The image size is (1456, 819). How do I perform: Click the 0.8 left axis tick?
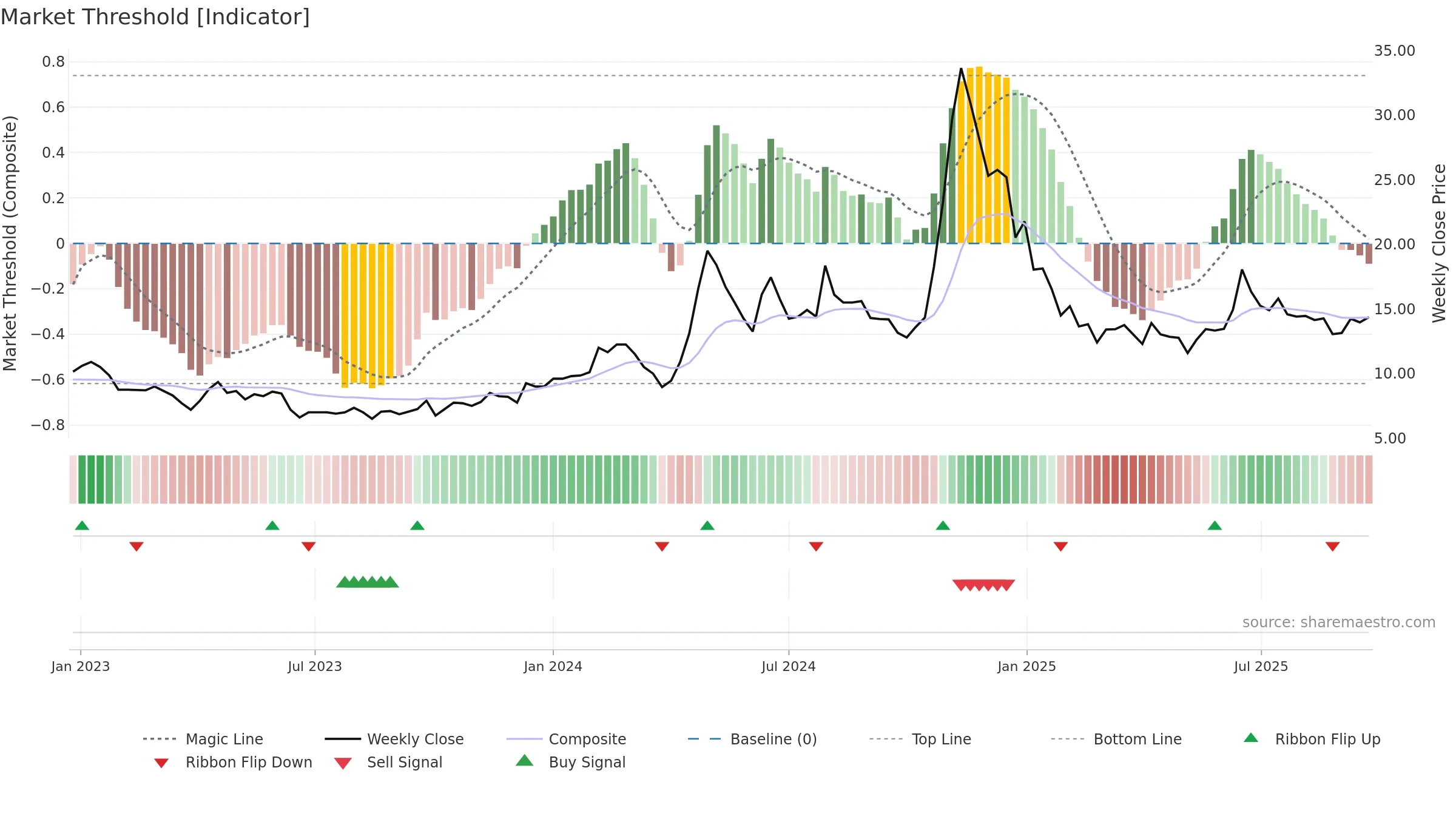(x=53, y=62)
